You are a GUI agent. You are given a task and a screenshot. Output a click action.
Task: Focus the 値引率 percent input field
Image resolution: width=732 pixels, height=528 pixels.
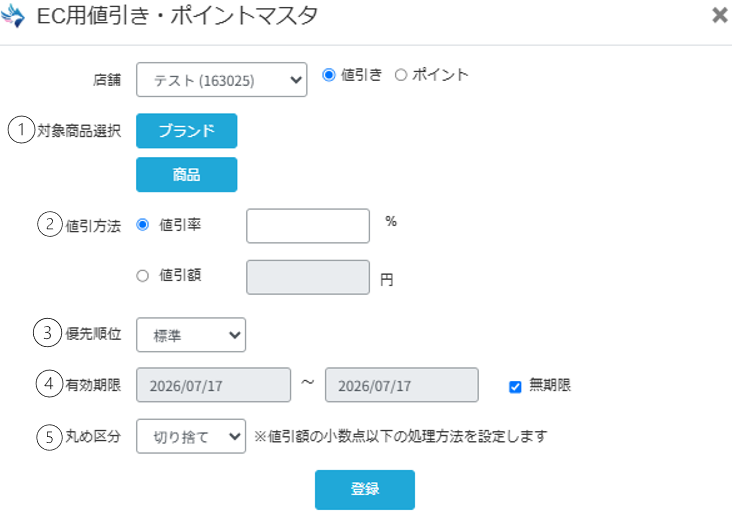[x=308, y=226]
